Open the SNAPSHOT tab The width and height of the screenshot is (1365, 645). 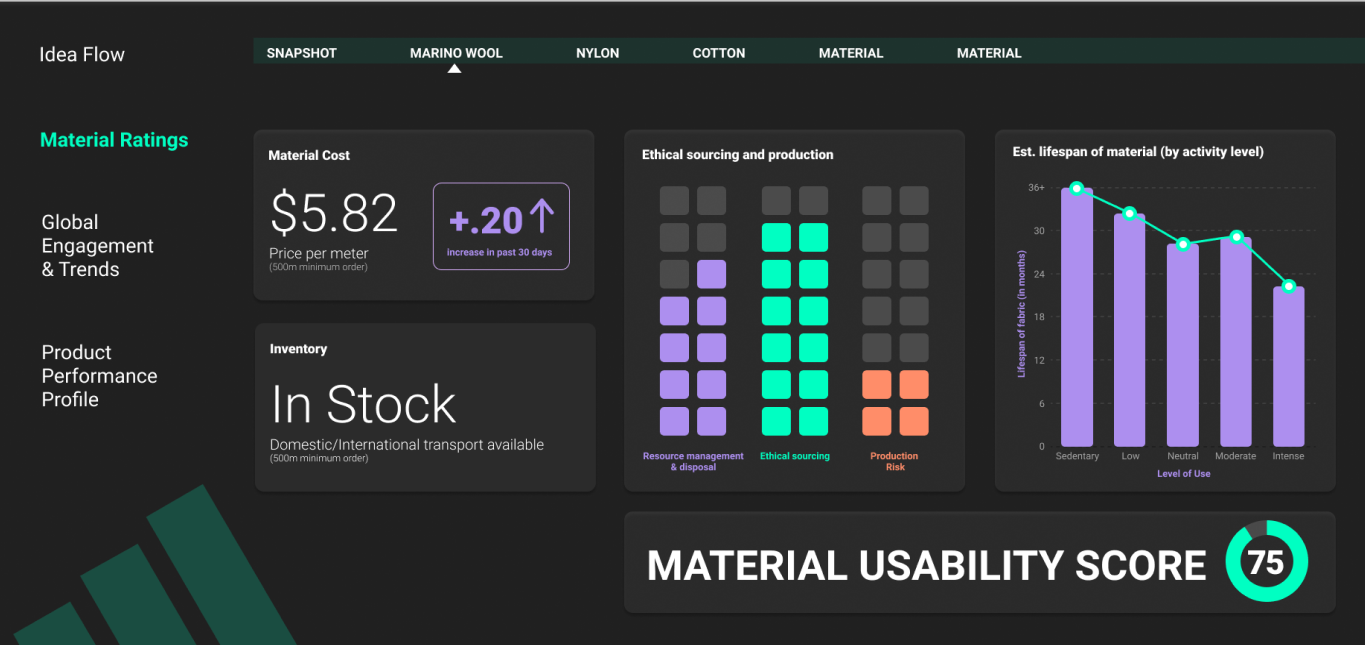[302, 53]
